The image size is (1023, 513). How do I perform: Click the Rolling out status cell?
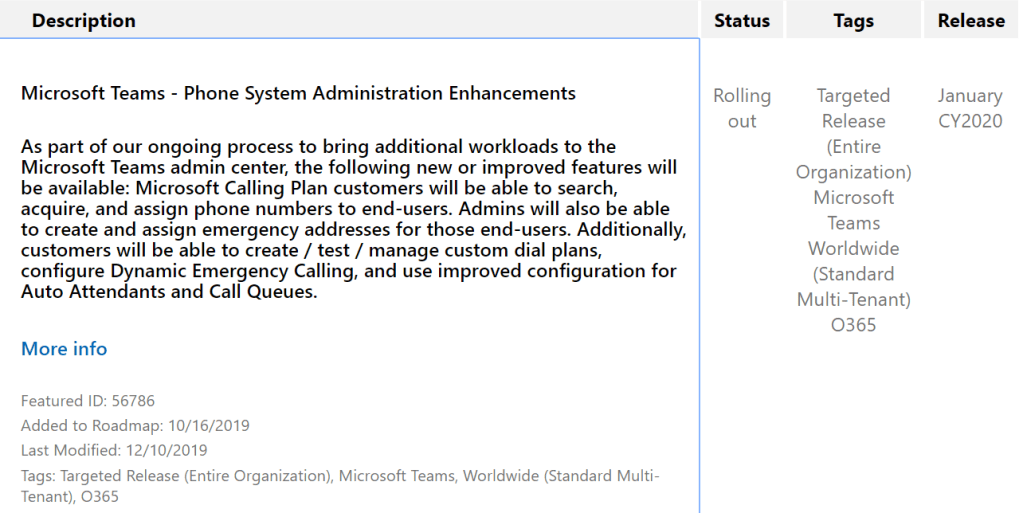coord(742,108)
